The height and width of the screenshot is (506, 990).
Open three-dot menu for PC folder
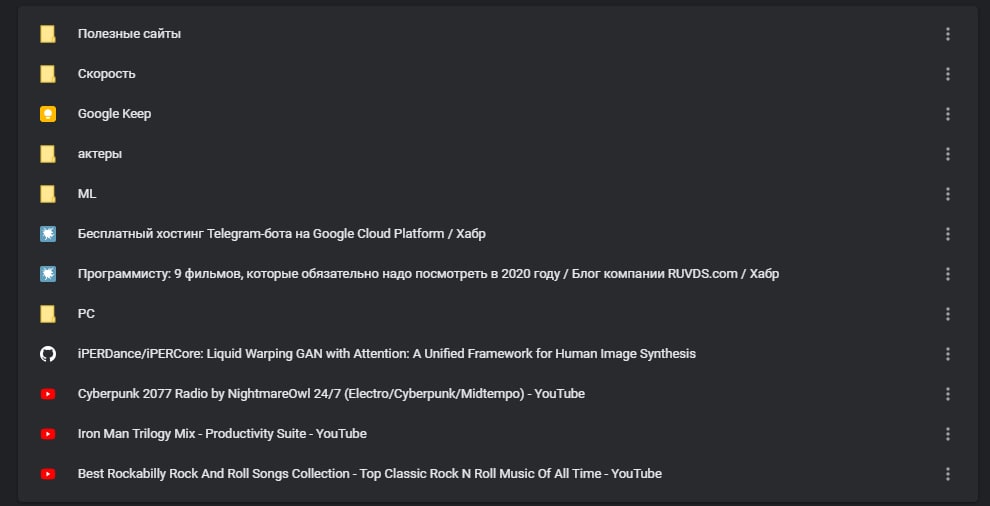pos(947,314)
